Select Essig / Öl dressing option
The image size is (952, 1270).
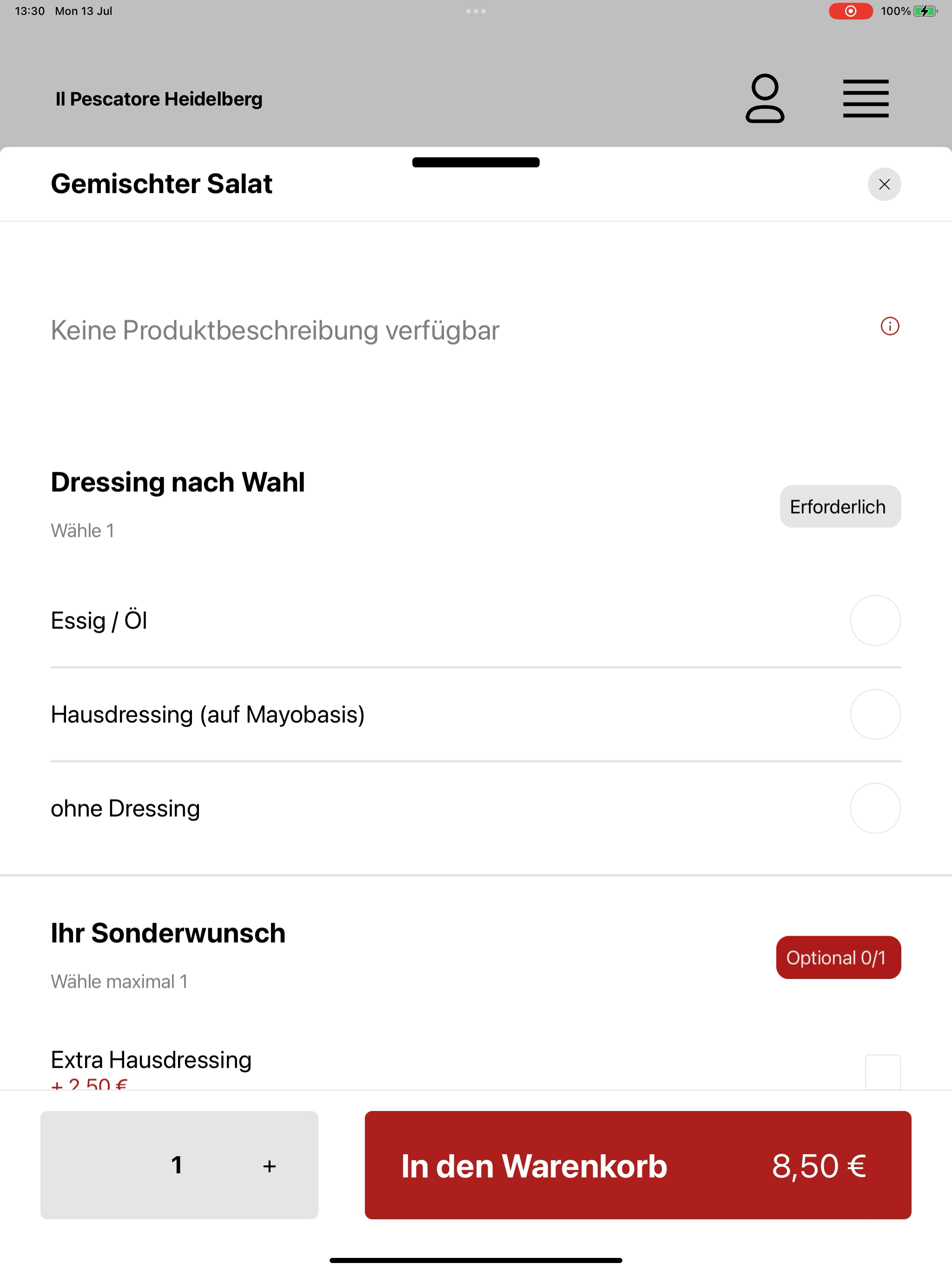(875, 621)
